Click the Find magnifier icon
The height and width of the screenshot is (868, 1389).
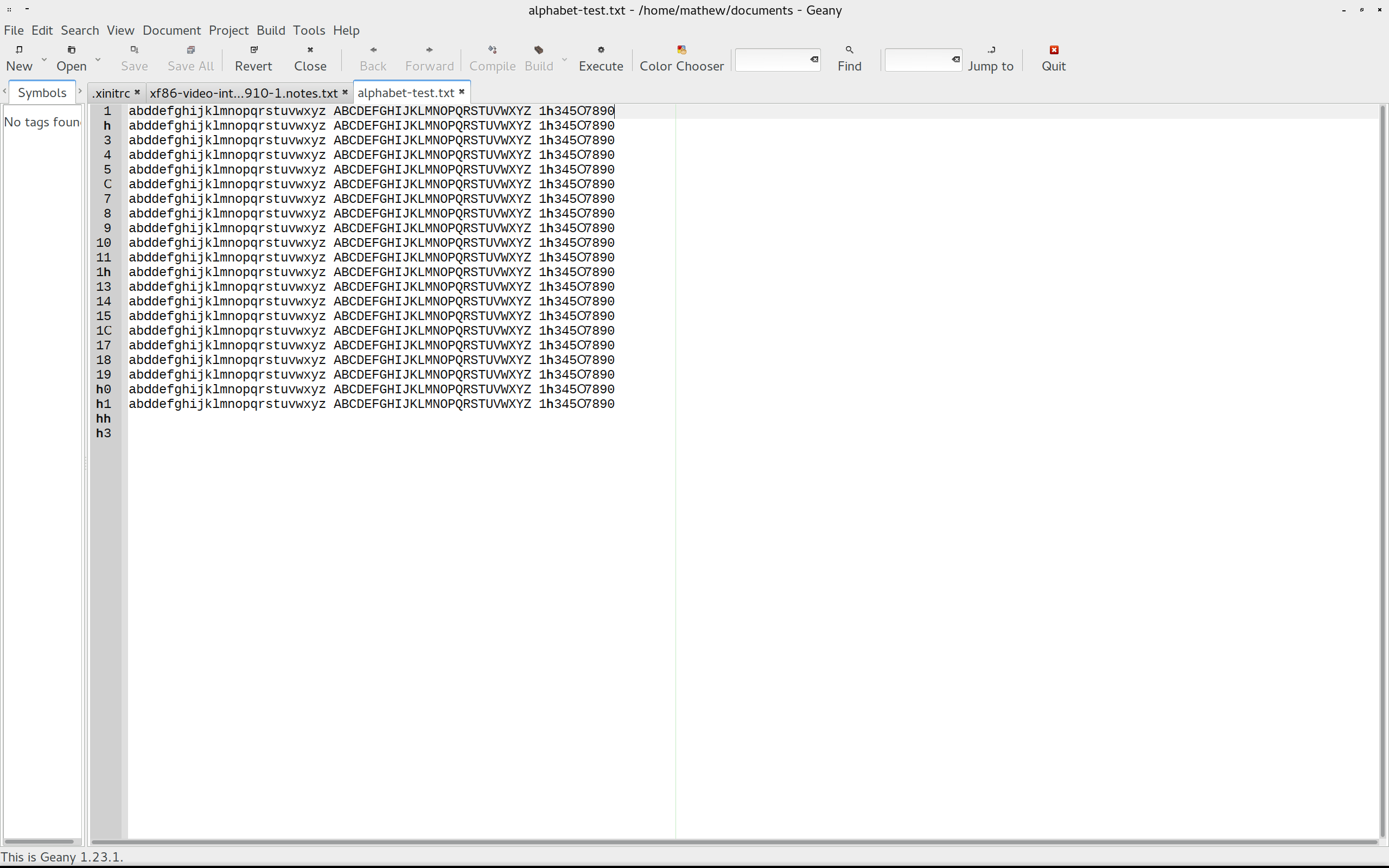[849, 50]
